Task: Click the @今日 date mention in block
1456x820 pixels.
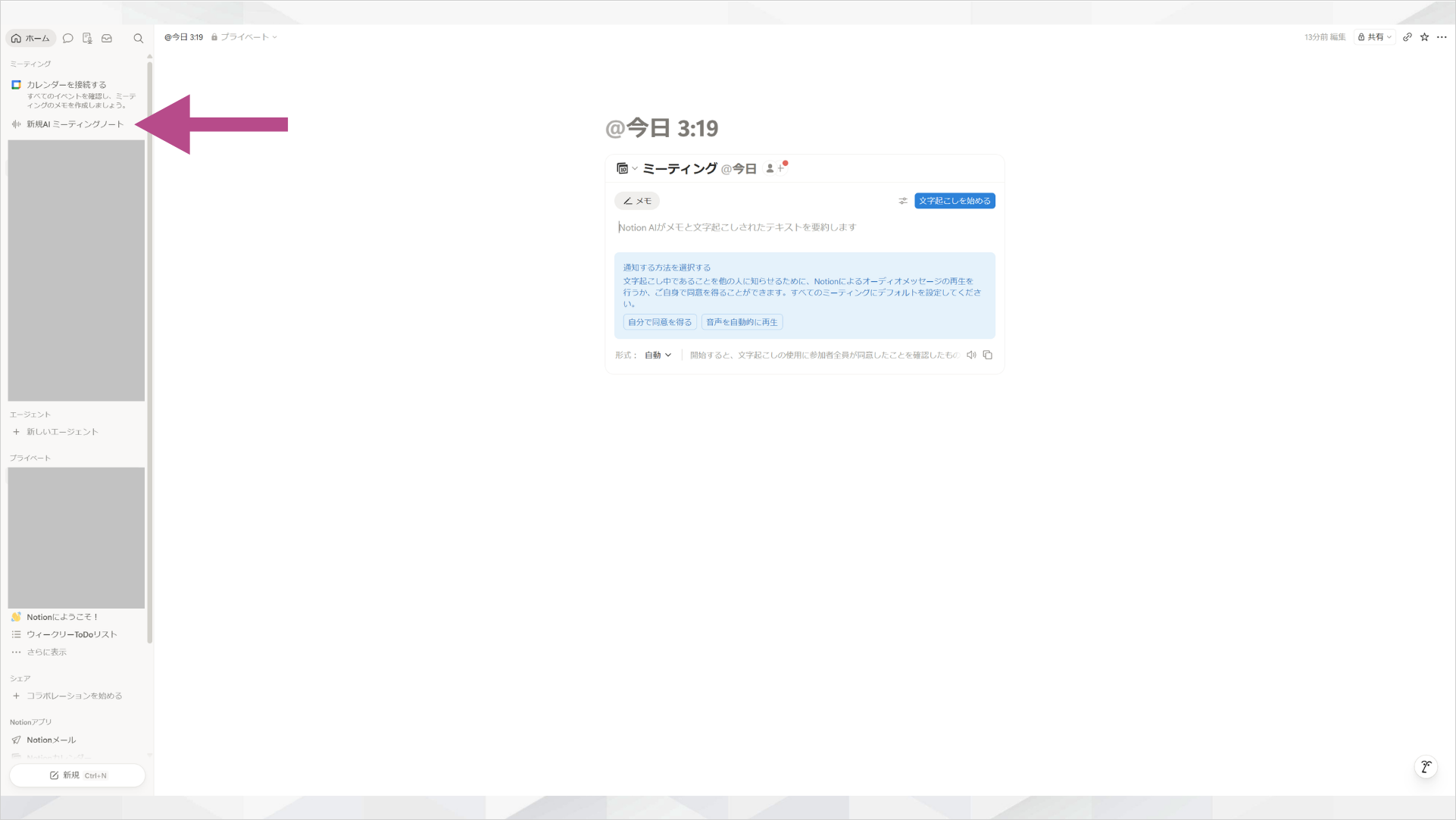Action: click(x=739, y=169)
